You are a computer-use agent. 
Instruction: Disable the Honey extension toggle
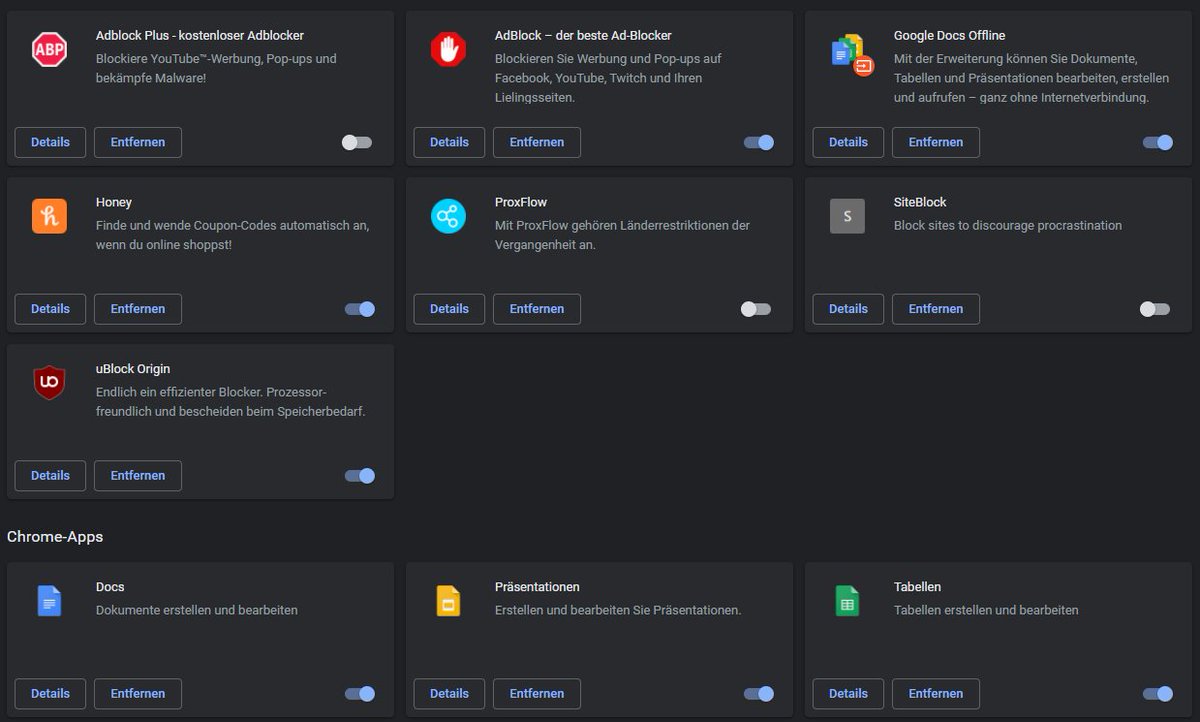click(x=360, y=309)
